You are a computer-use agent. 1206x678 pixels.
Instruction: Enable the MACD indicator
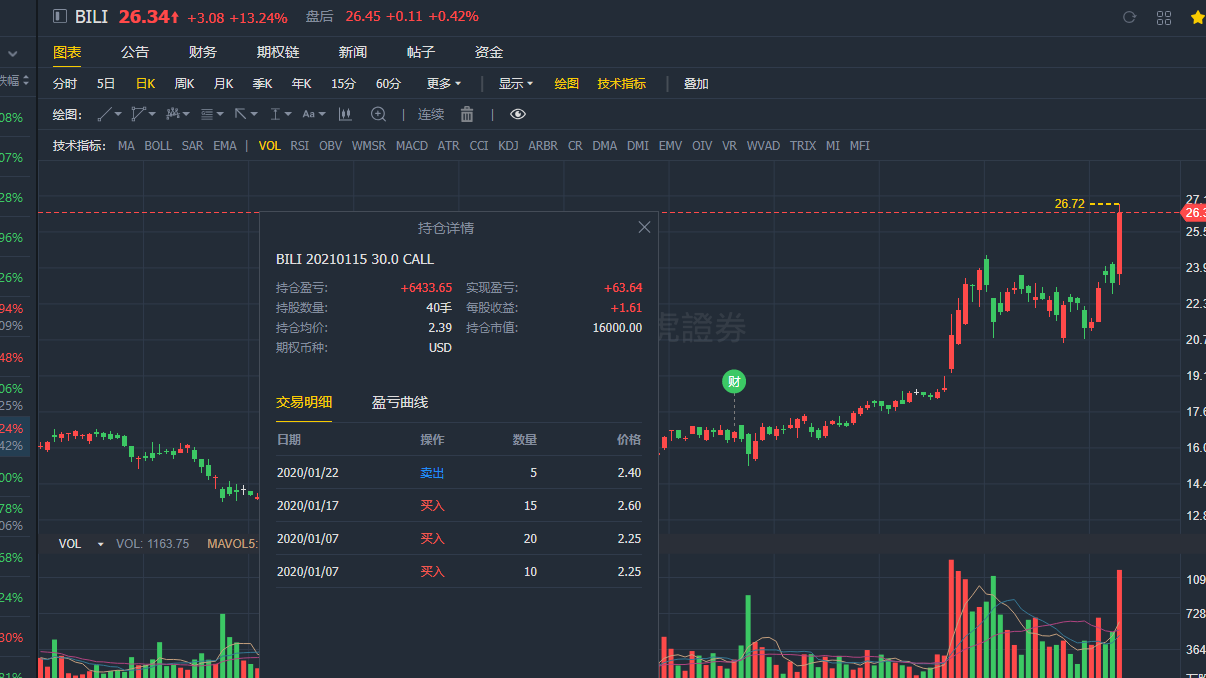pos(412,146)
